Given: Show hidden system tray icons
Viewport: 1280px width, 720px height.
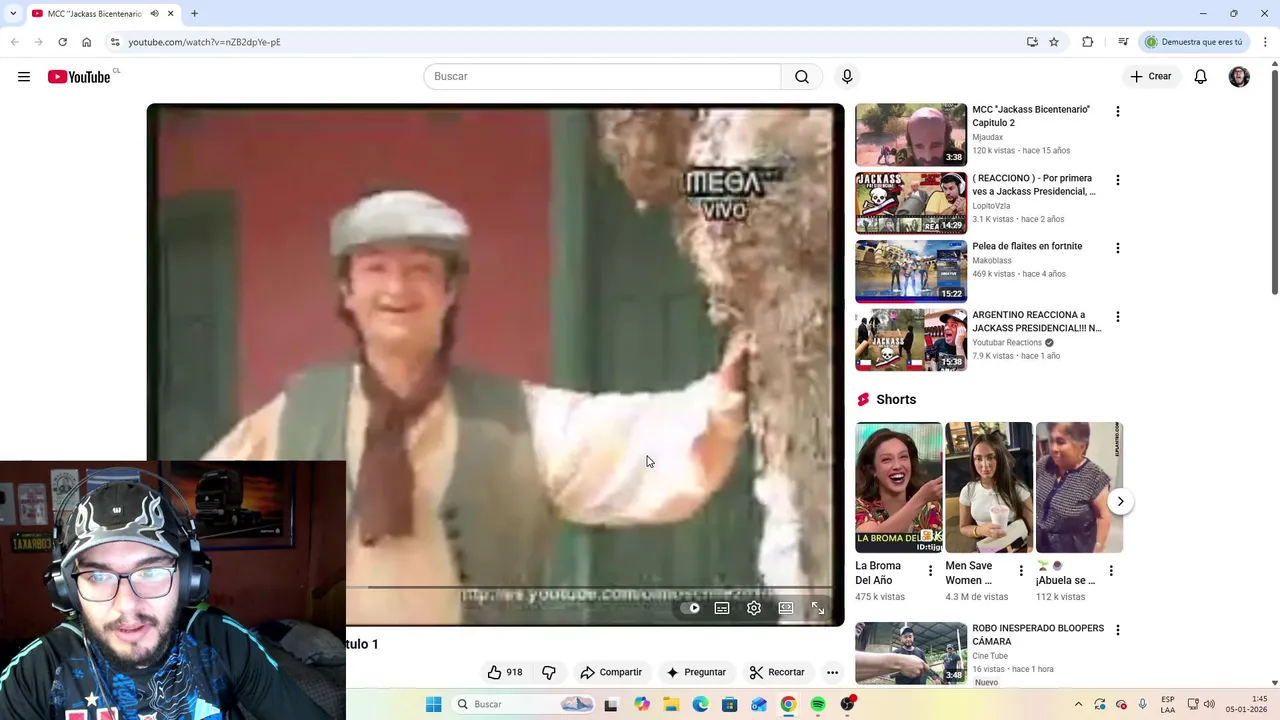Looking at the screenshot, I should point(1078,704).
